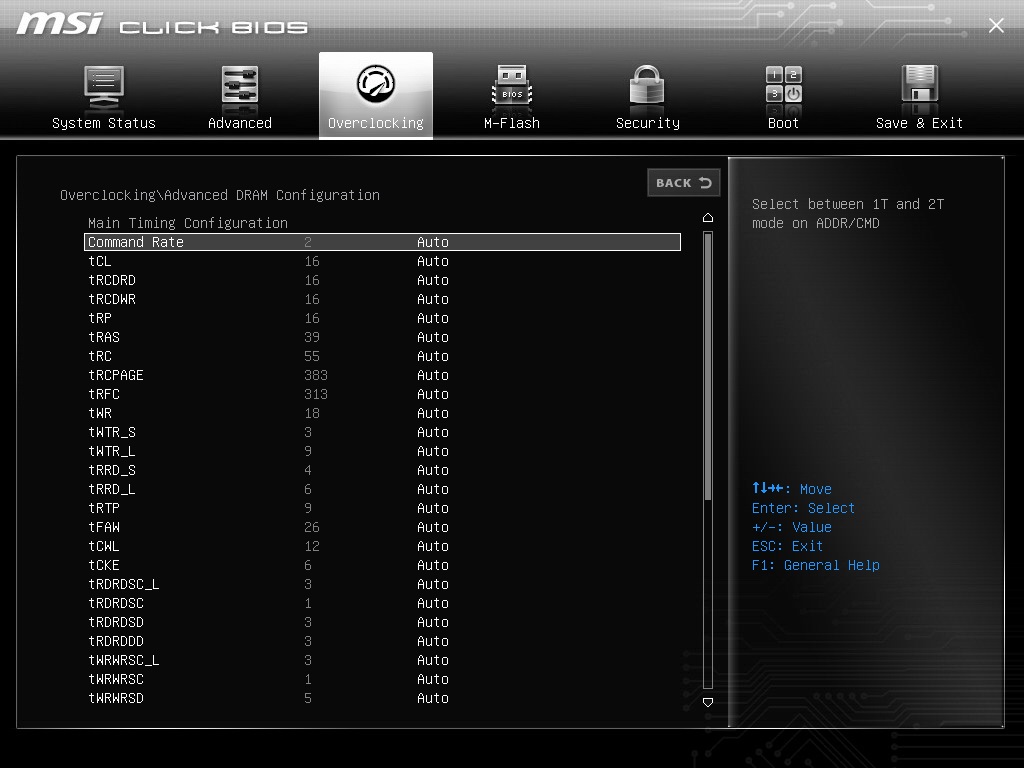Select the tCWL row label
This screenshot has height=768, width=1024.
tap(104, 546)
